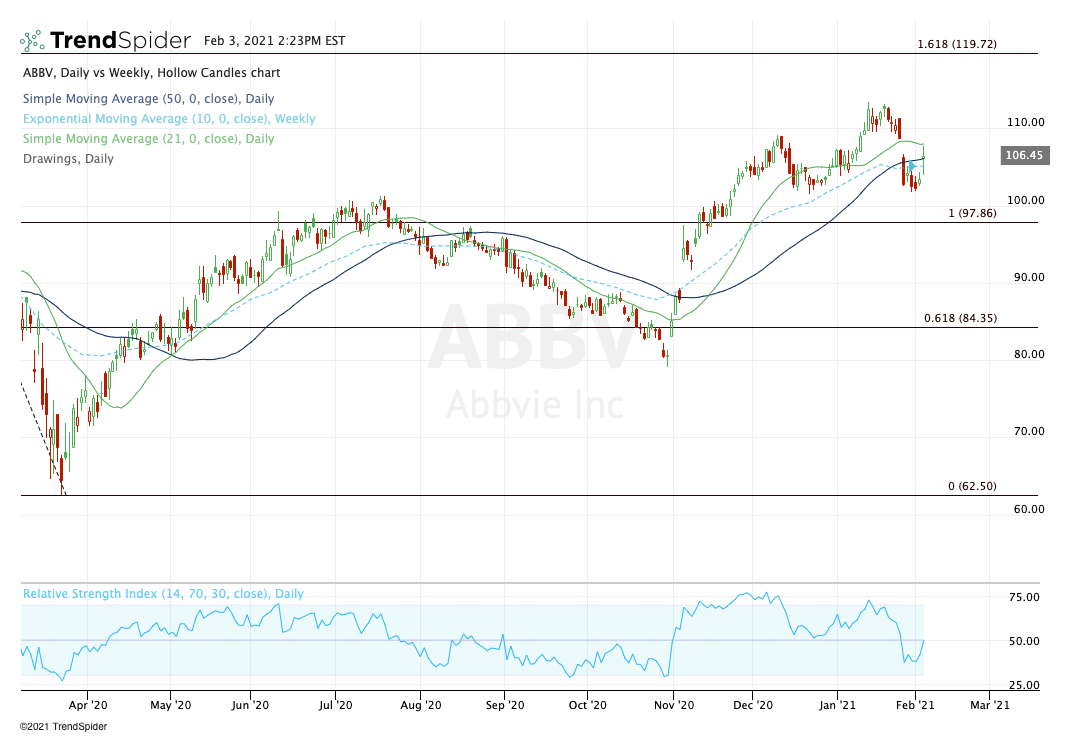
Task: Click the Relative Strength Index indicator label
Action: tap(163, 593)
